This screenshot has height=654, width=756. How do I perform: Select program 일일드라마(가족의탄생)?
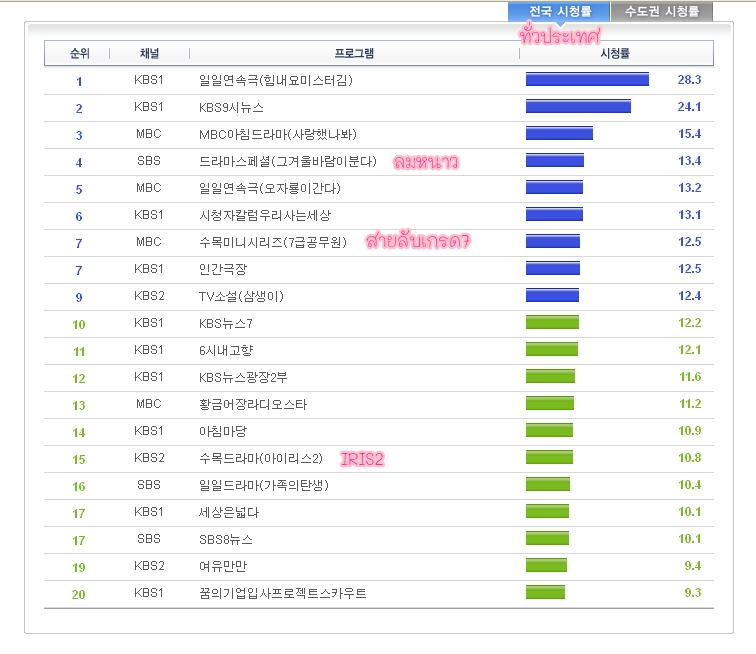coord(264,485)
